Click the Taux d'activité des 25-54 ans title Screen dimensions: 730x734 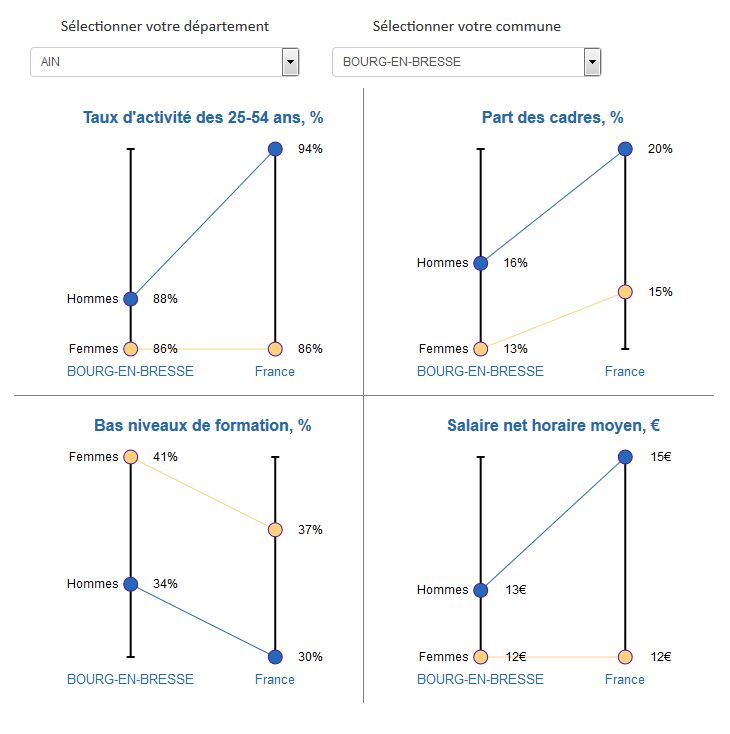[x=202, y=118]
